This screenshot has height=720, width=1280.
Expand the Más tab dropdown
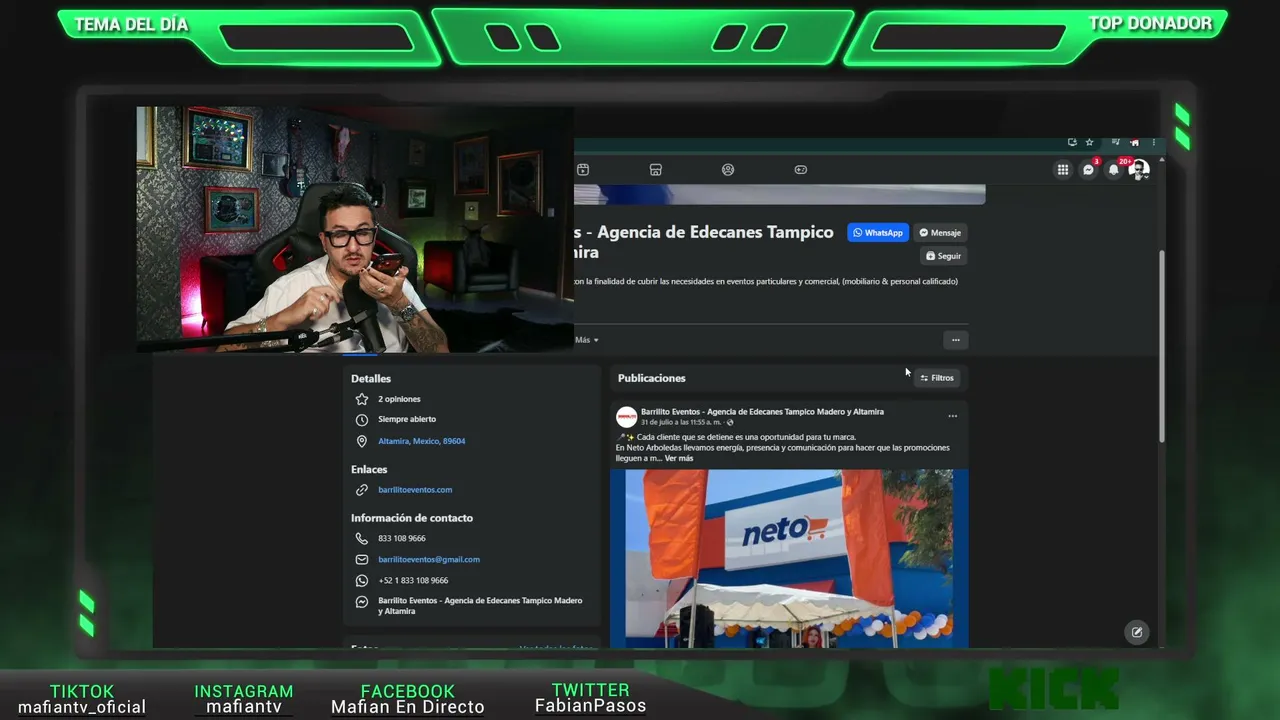pyautogui.click(x=587, y=340)
